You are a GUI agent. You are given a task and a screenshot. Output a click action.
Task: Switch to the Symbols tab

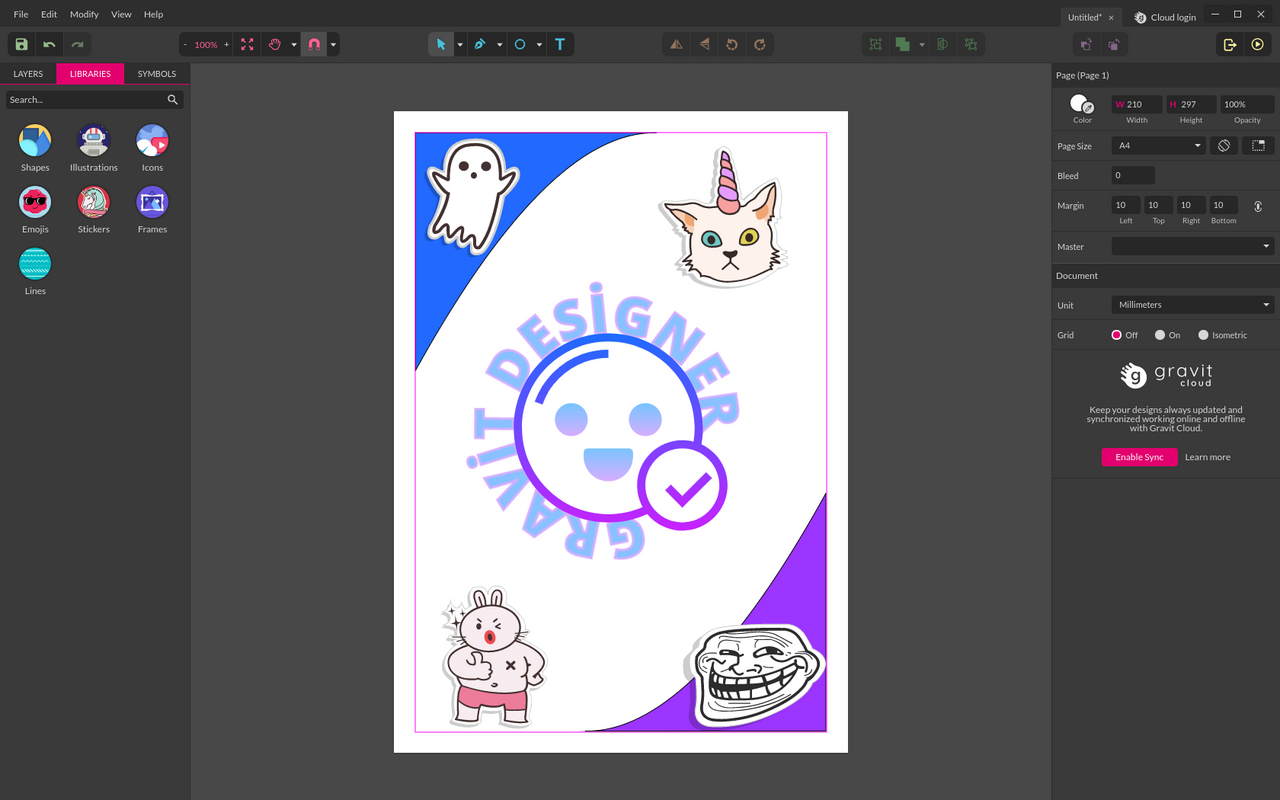click(157, 74)
